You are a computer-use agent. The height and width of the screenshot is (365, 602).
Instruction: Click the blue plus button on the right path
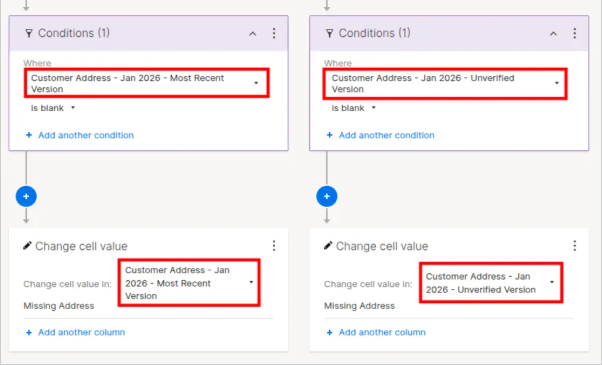pos(327,197)
